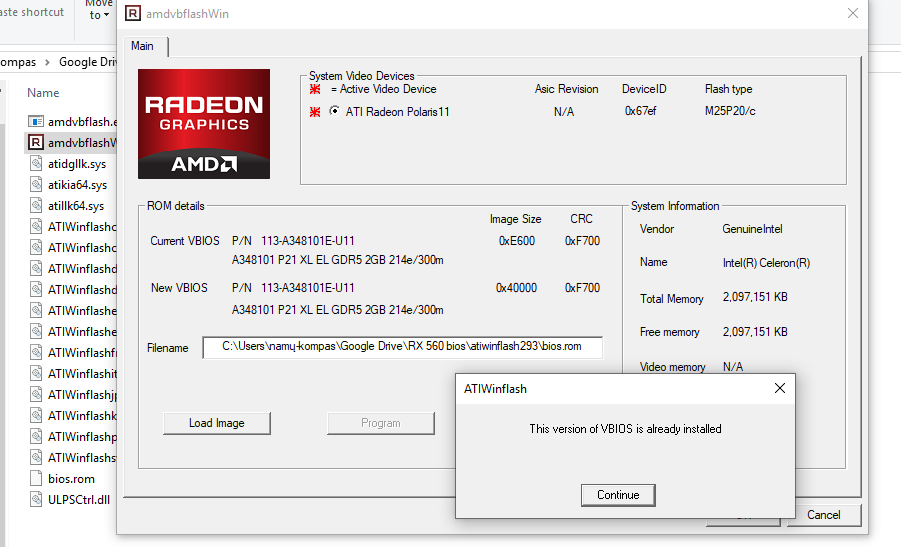Click the Cancel button in amdvbflashWin

tap(823, 515)
